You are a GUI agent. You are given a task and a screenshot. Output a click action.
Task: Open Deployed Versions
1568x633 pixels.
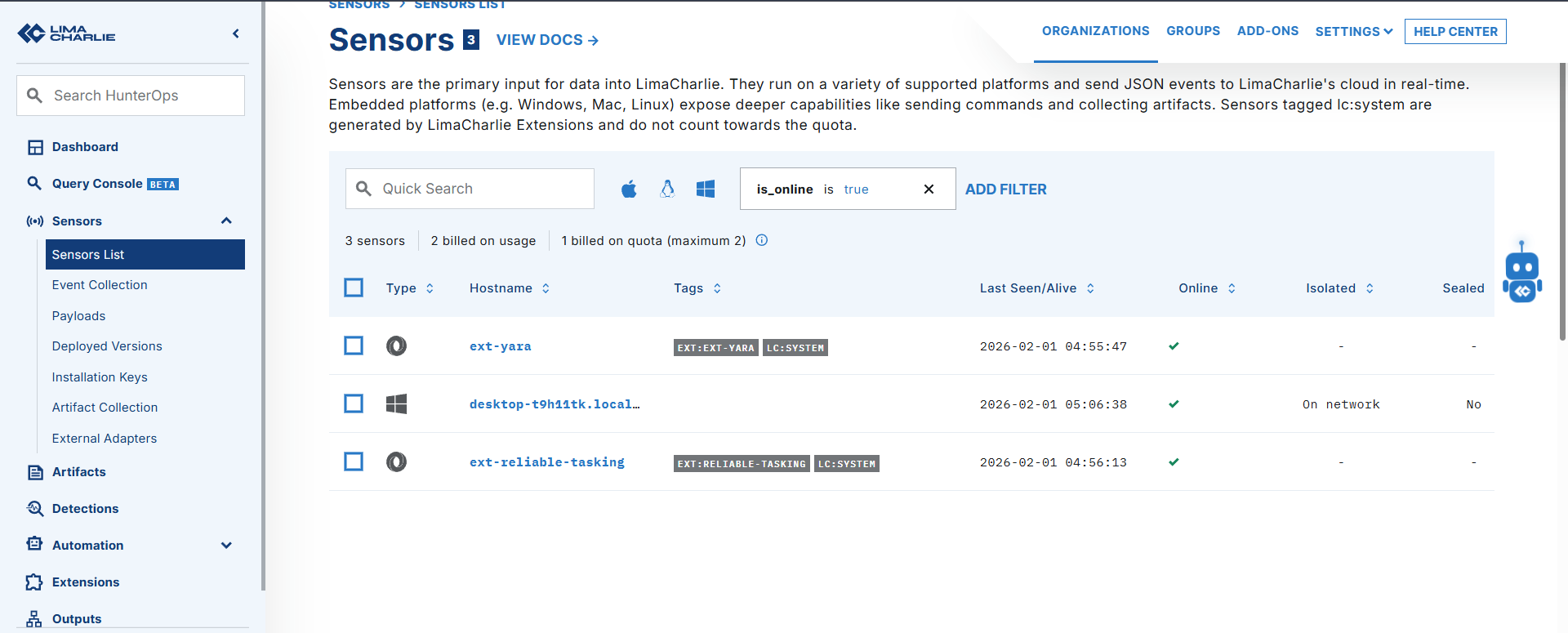click(107, 346)
